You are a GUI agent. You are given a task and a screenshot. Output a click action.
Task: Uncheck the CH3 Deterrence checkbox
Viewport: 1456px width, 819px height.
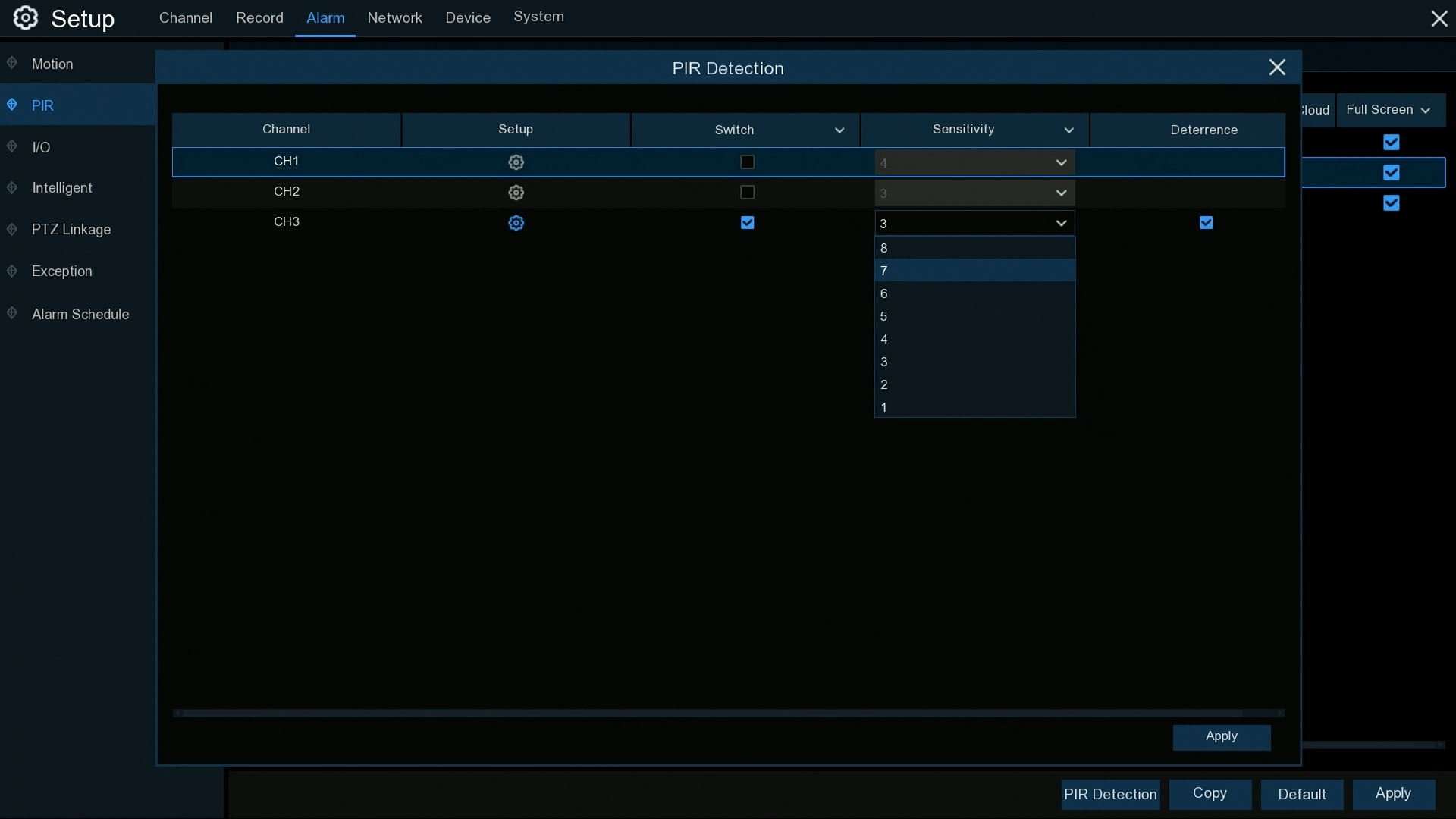(1206, 223)
